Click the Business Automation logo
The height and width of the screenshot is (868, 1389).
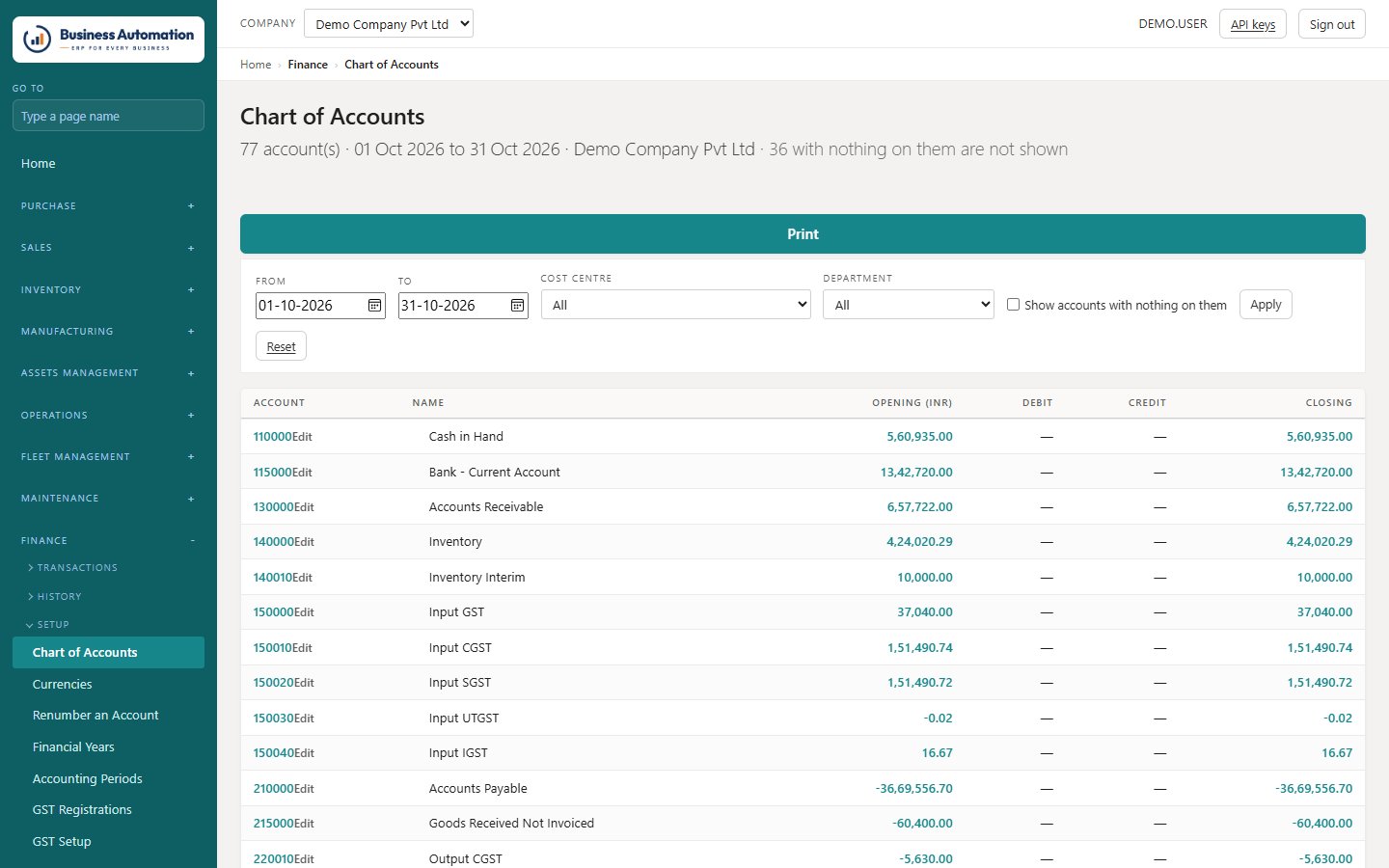click(x=108, y=40)
